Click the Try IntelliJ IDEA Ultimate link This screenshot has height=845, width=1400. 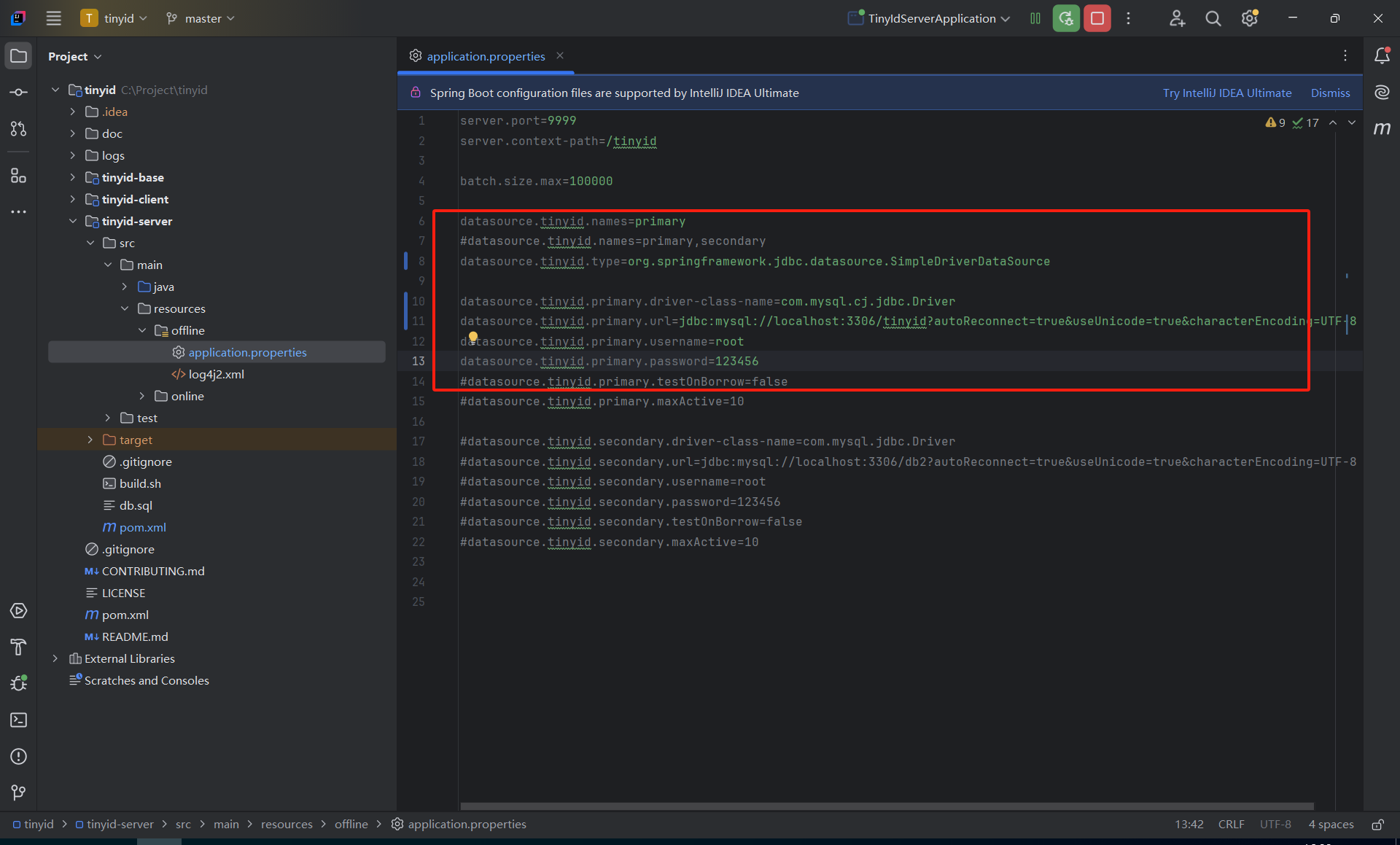click(x=1226, y=93)
